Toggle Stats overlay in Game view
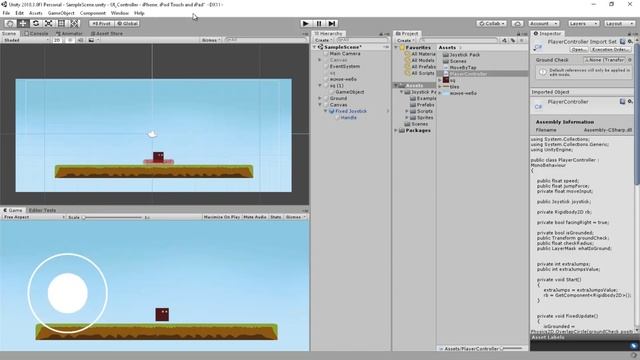The width and height of the screenshot is (640, 360). [276, 217]
